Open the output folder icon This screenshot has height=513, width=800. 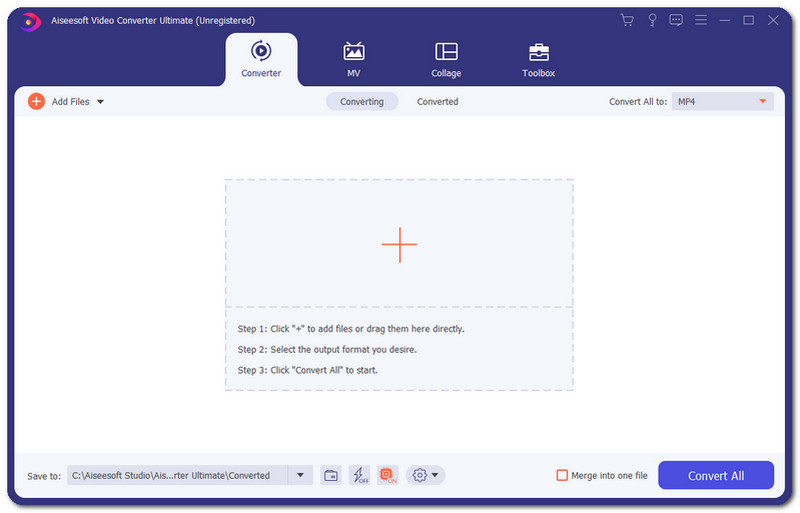pos(331,475)
